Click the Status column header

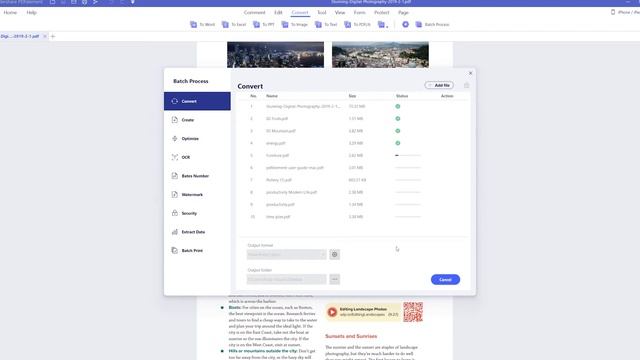pyautogui.click(x=402, y=96)
